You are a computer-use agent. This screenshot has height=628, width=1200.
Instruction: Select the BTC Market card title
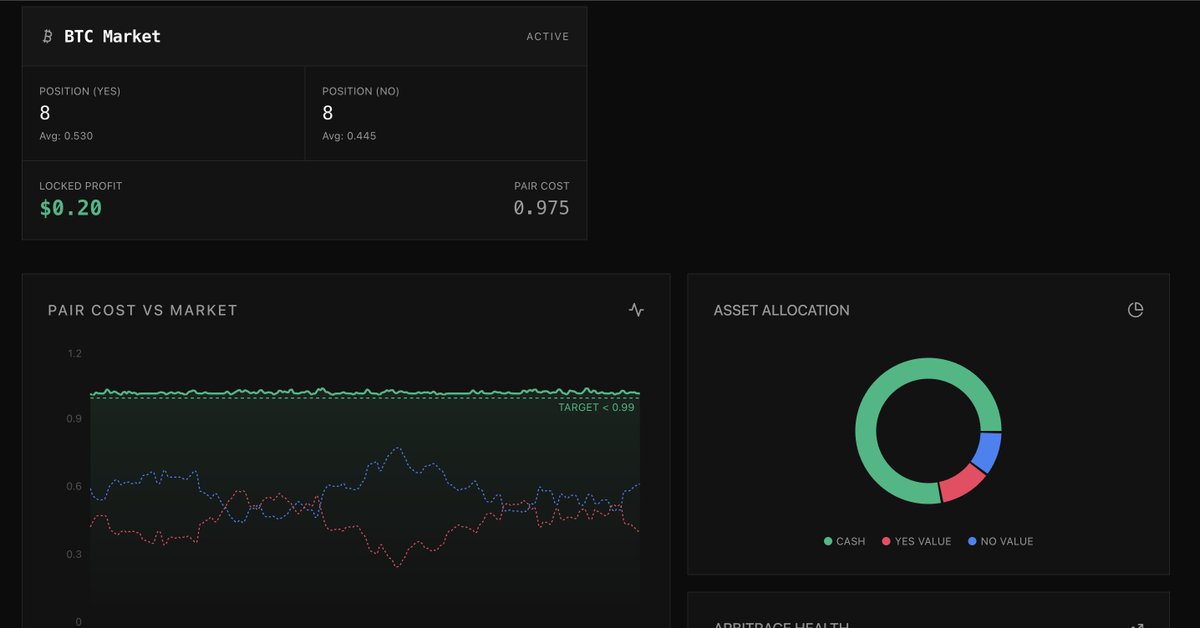click(112, 36)
